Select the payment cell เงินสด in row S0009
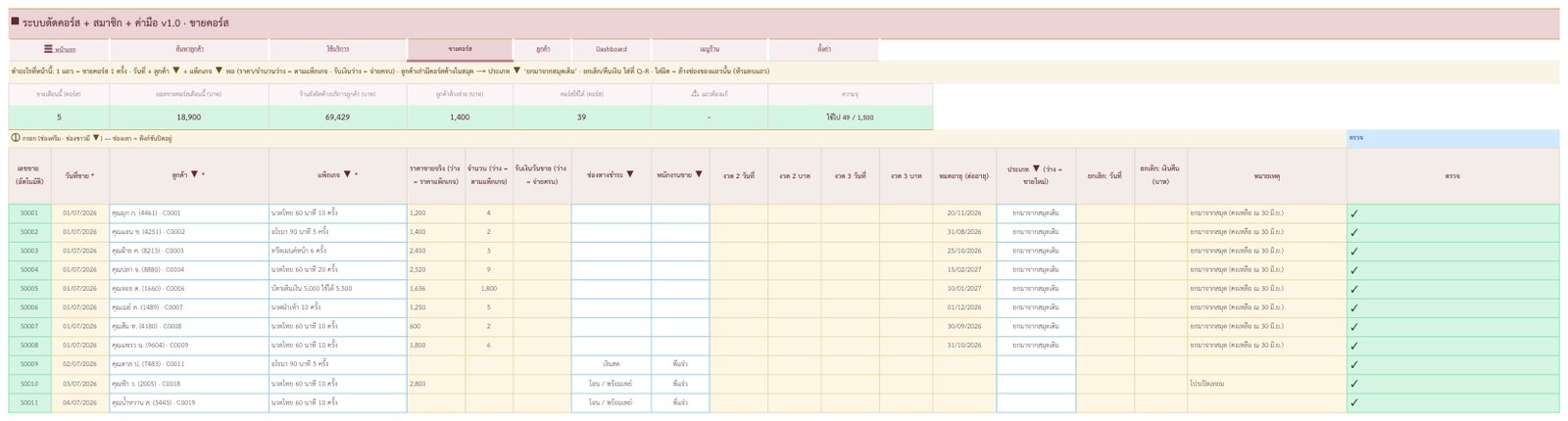 point(612,364)
